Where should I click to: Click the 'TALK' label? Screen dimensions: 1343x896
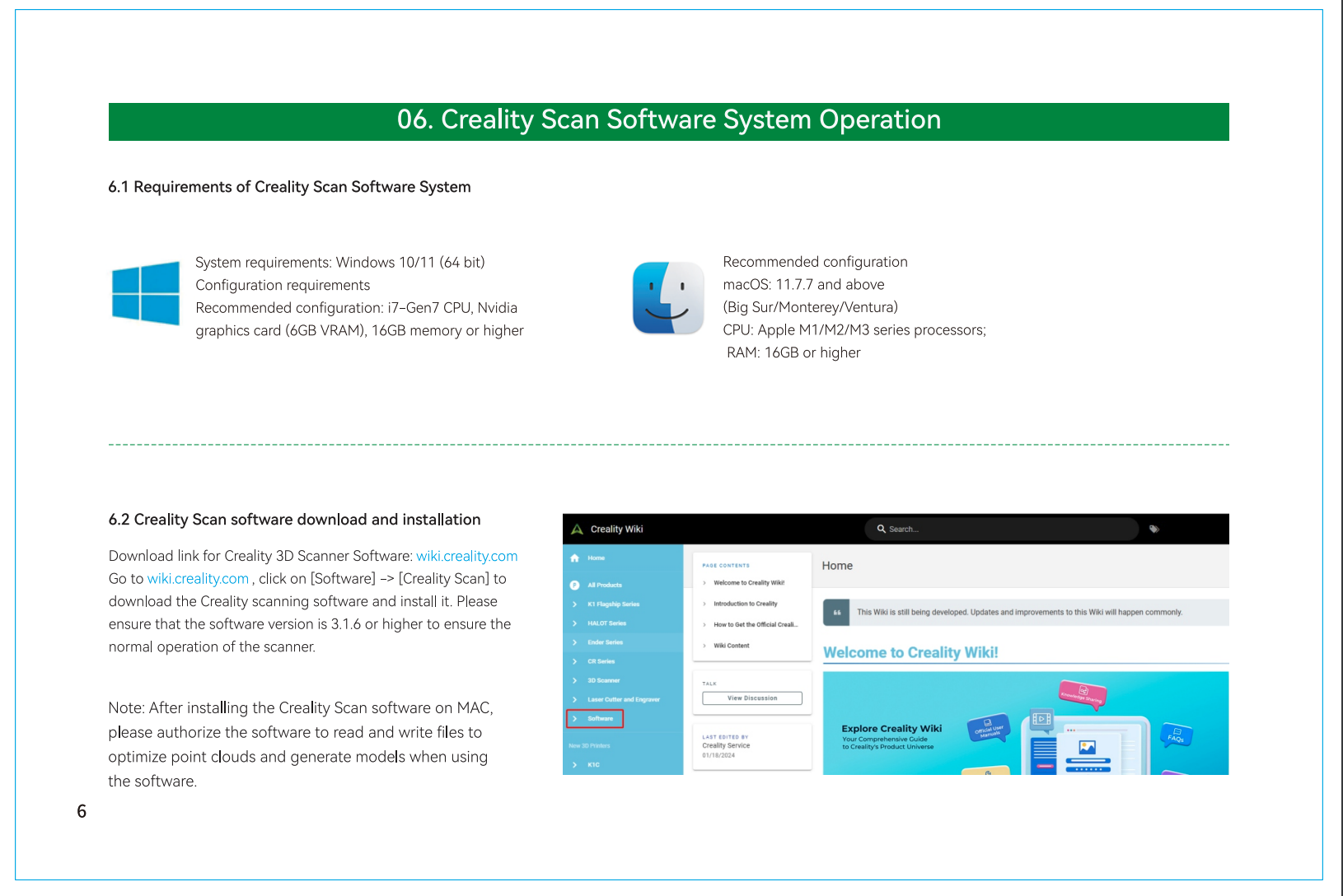[709, 684]
